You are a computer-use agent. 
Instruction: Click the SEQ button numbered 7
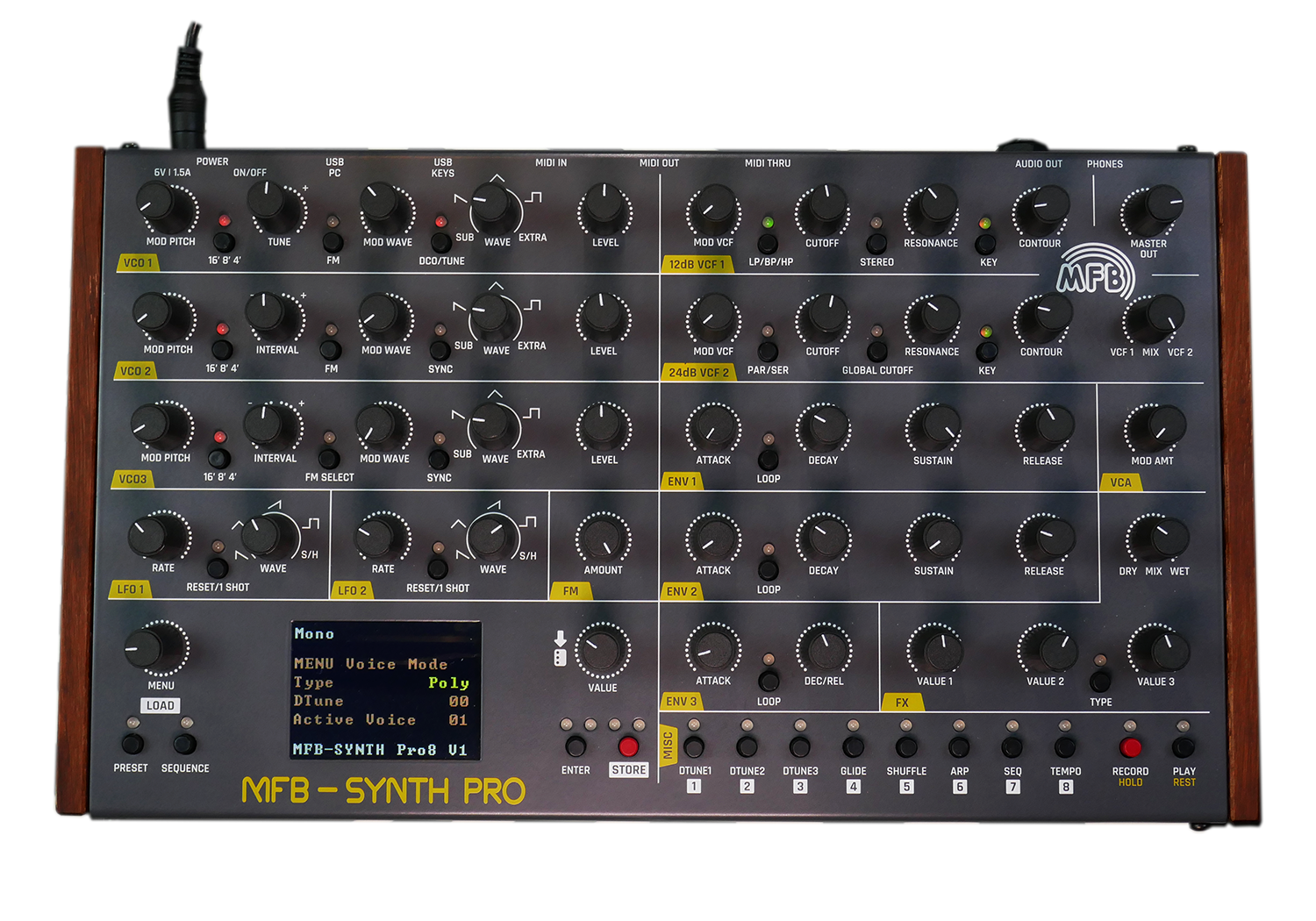coord(1012,747)
